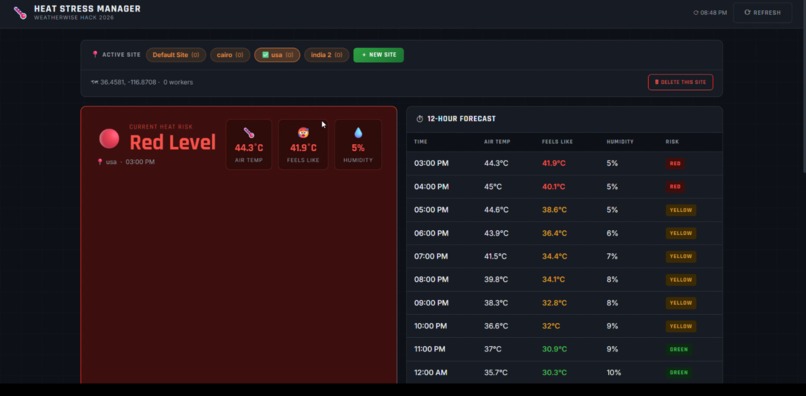Click the stopwatch icon beside 12-Hour Forecast

(x=419, y=119)
